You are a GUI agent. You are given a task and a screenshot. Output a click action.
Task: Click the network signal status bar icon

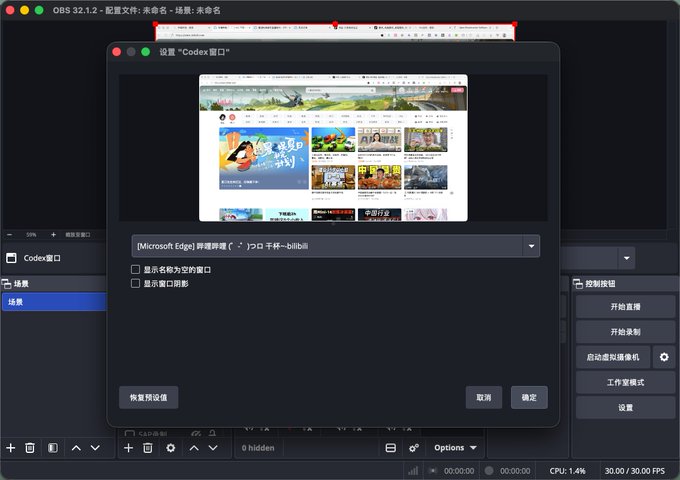point(413,471)
